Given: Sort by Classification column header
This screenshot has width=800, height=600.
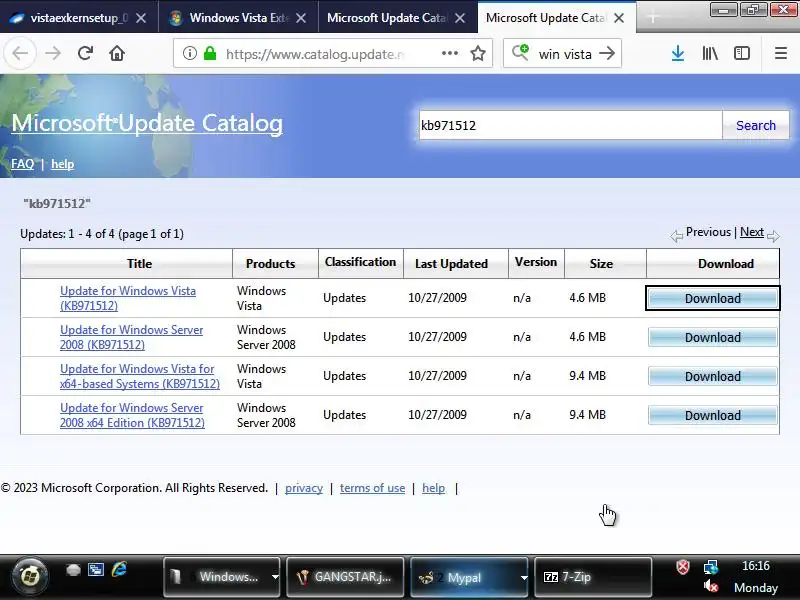Looking at the screenshot, I should point(360,262).
